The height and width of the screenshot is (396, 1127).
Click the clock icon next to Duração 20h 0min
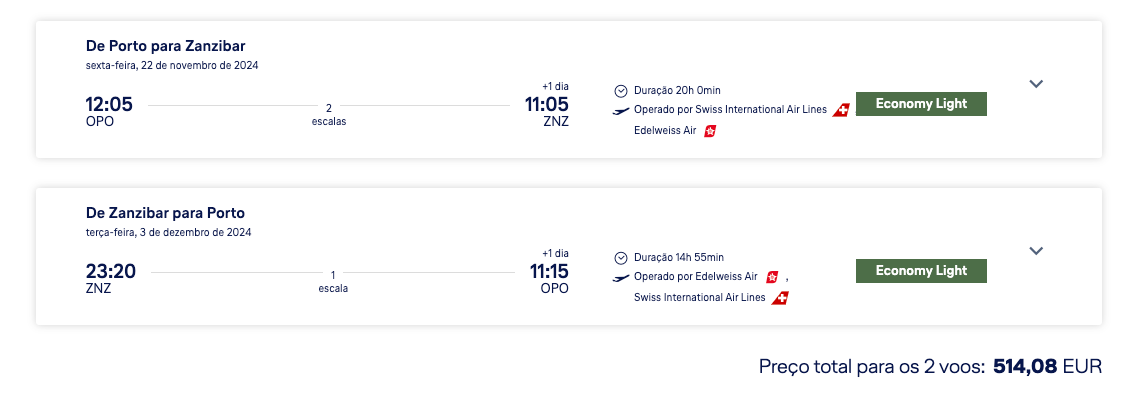[621, 91]
